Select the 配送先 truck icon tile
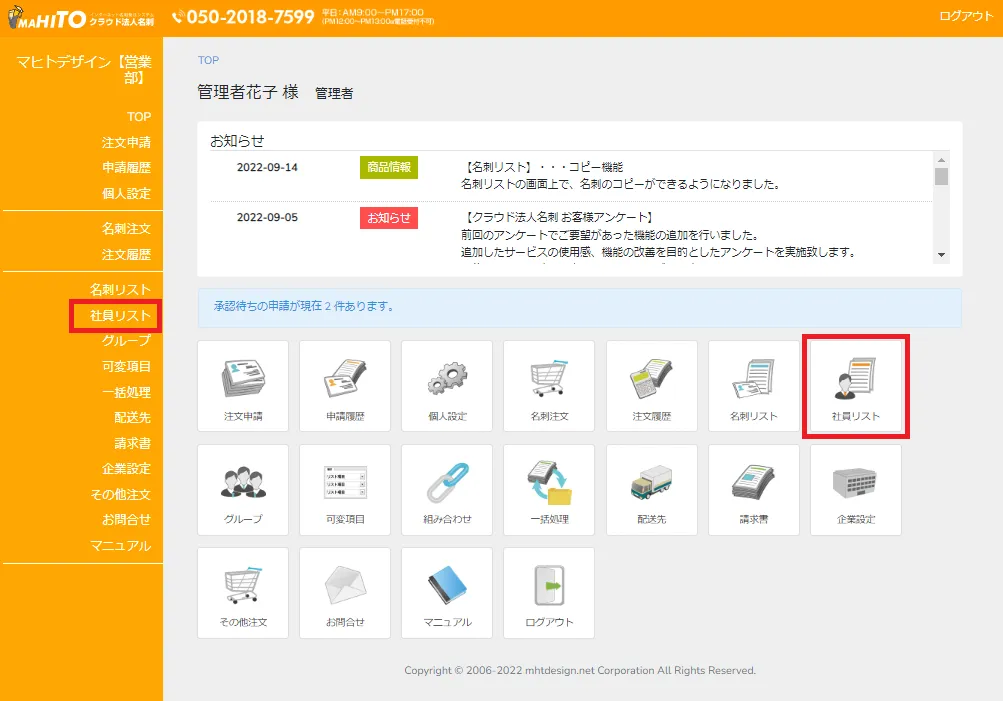The height and width of the screenshot is (701, 1003). click(651, 490)
